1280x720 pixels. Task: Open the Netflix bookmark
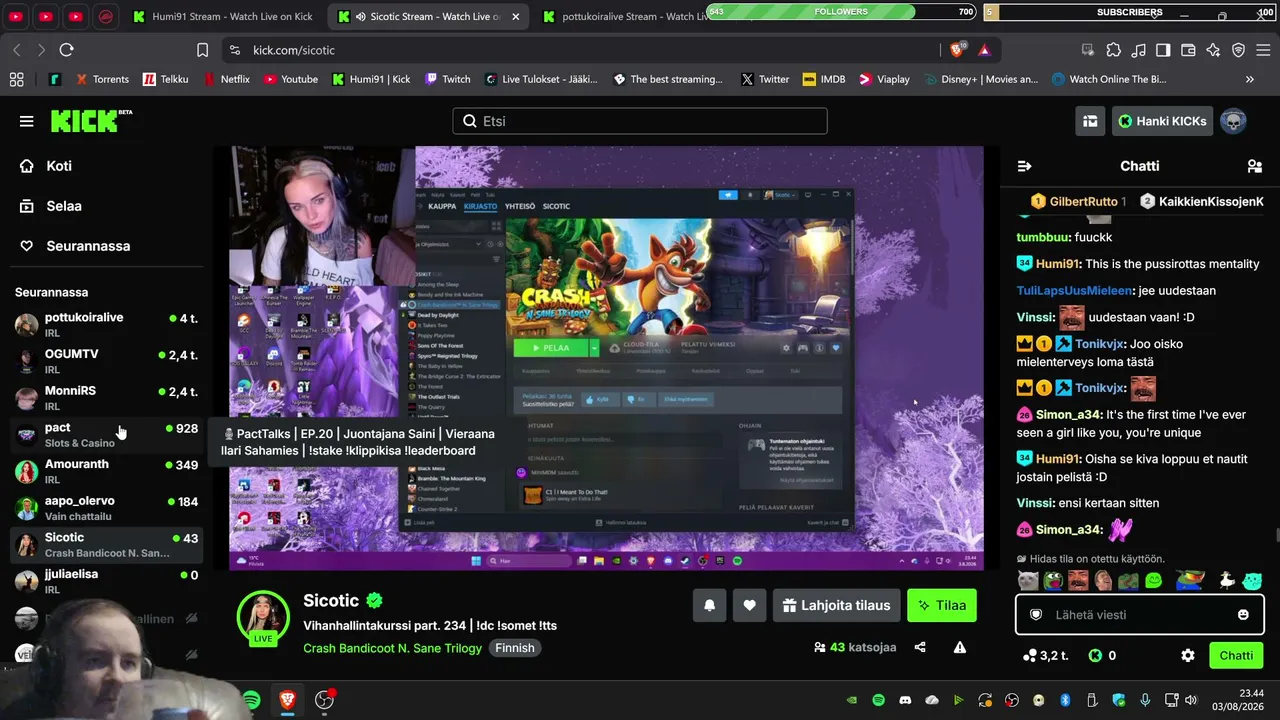click(x=226, y=79)
